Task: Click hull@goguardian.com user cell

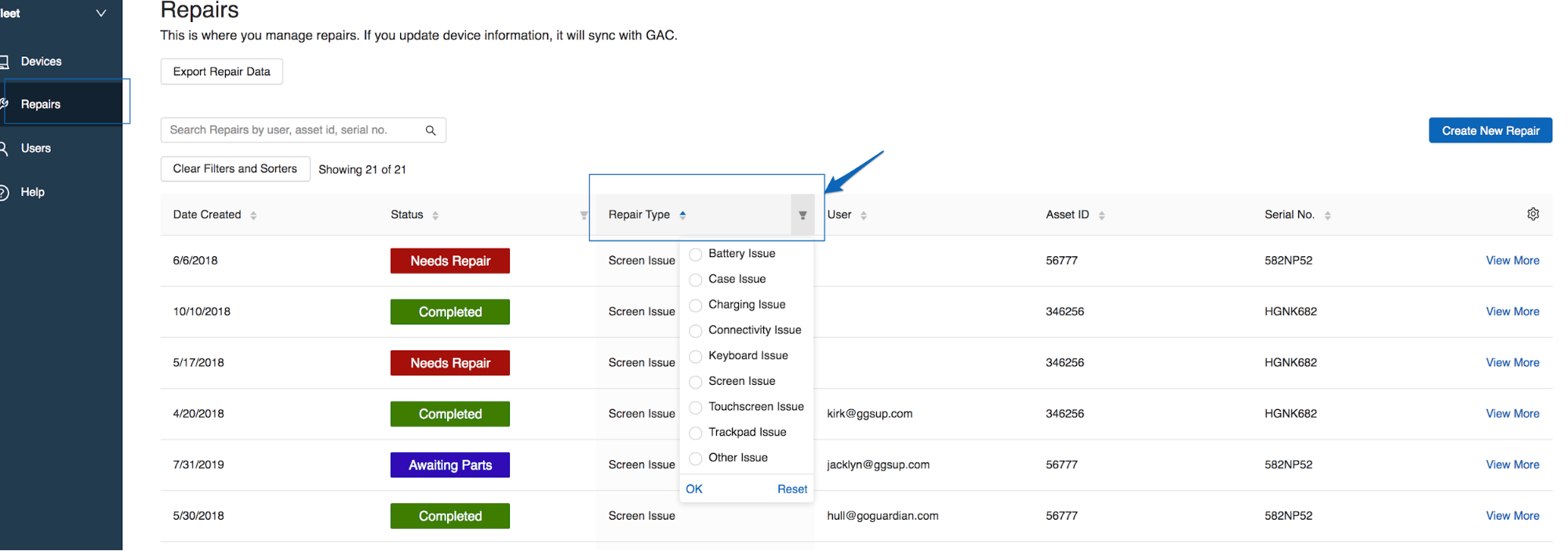Action: pos(882,515)
